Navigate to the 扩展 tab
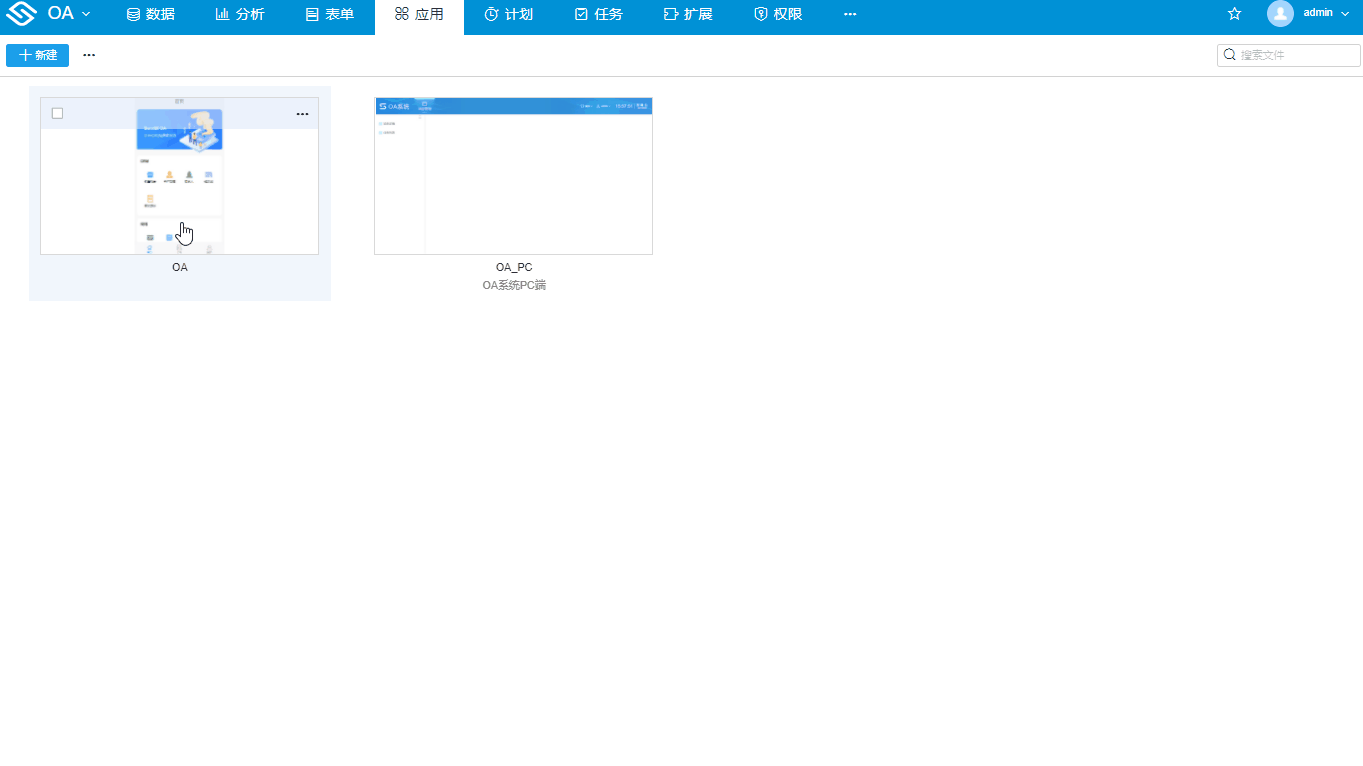 click(688, 14)
